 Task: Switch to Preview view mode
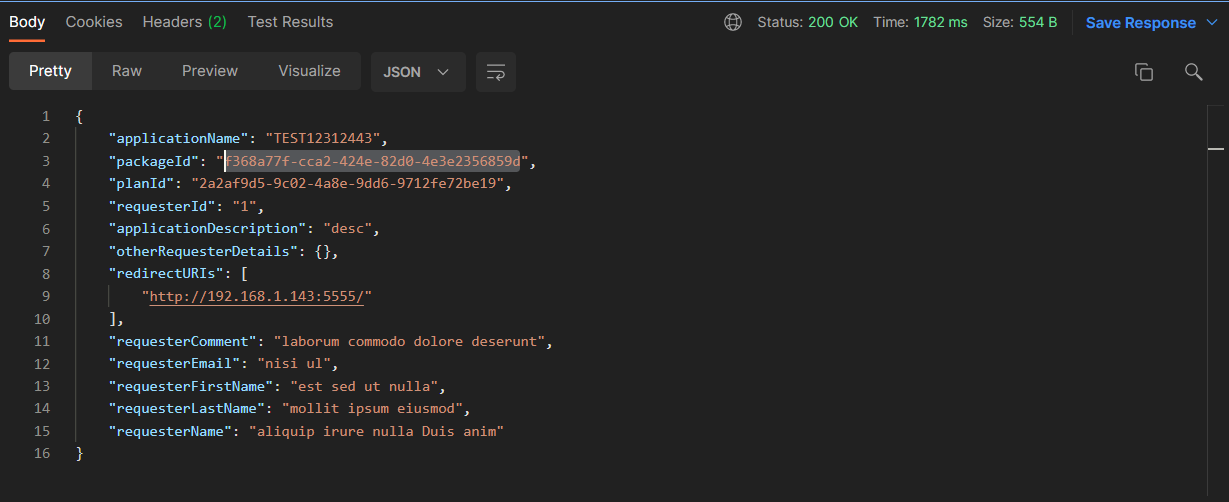click(x=210, y=71)
